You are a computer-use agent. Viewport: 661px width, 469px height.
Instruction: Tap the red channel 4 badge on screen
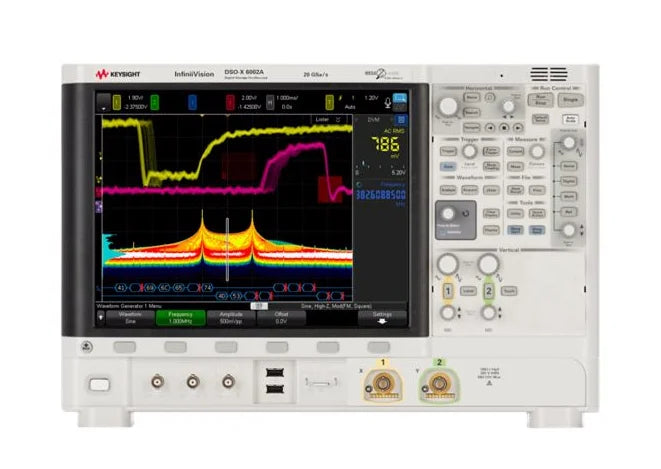230,102
